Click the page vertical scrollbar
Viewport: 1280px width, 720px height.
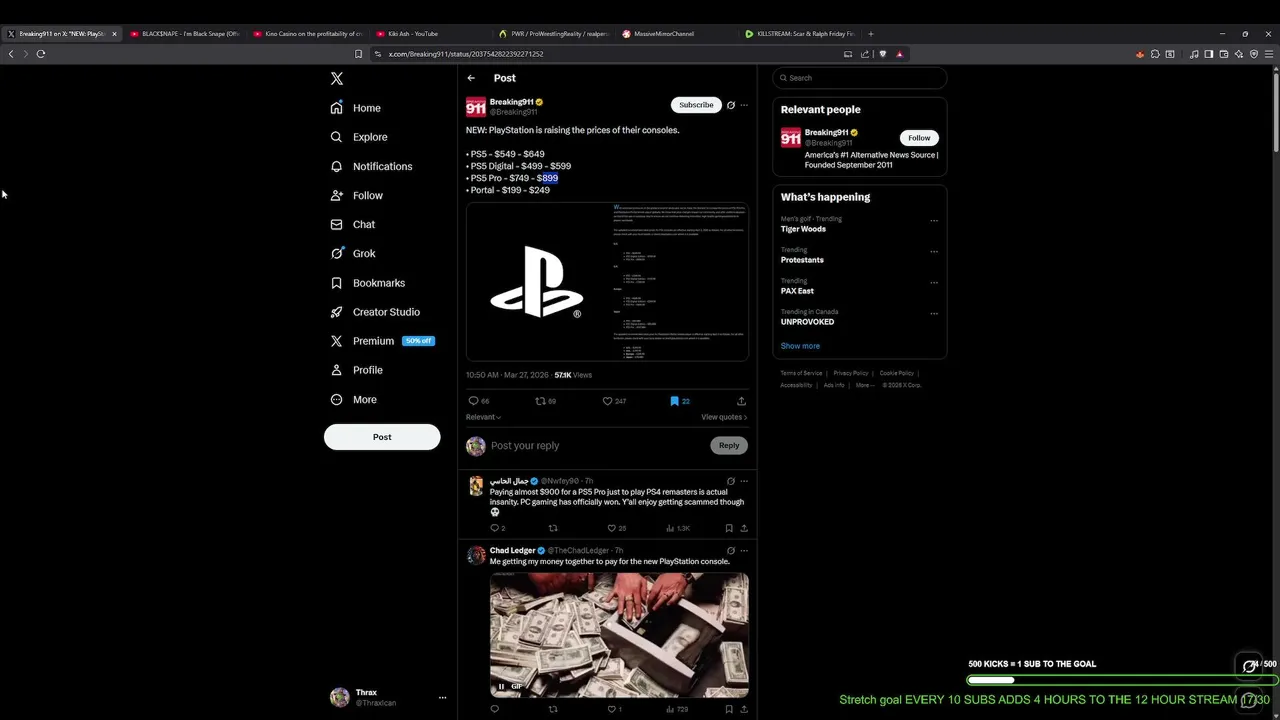click(x=1276, y=110)
